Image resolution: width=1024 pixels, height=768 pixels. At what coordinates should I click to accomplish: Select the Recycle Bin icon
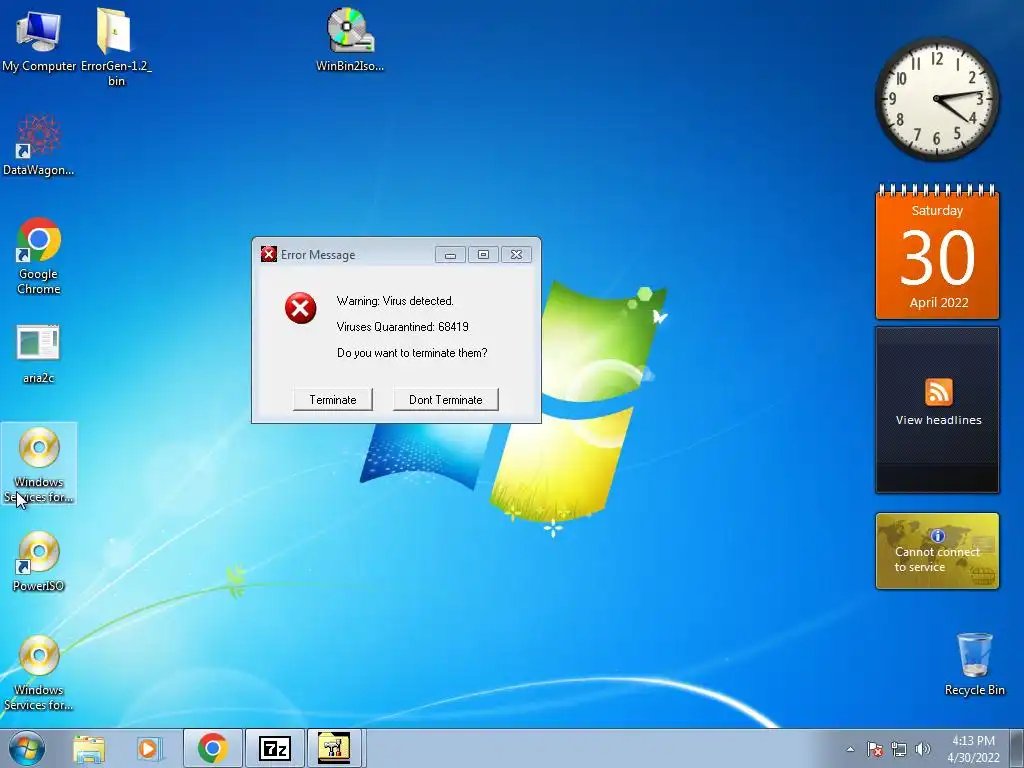point(974,664)
